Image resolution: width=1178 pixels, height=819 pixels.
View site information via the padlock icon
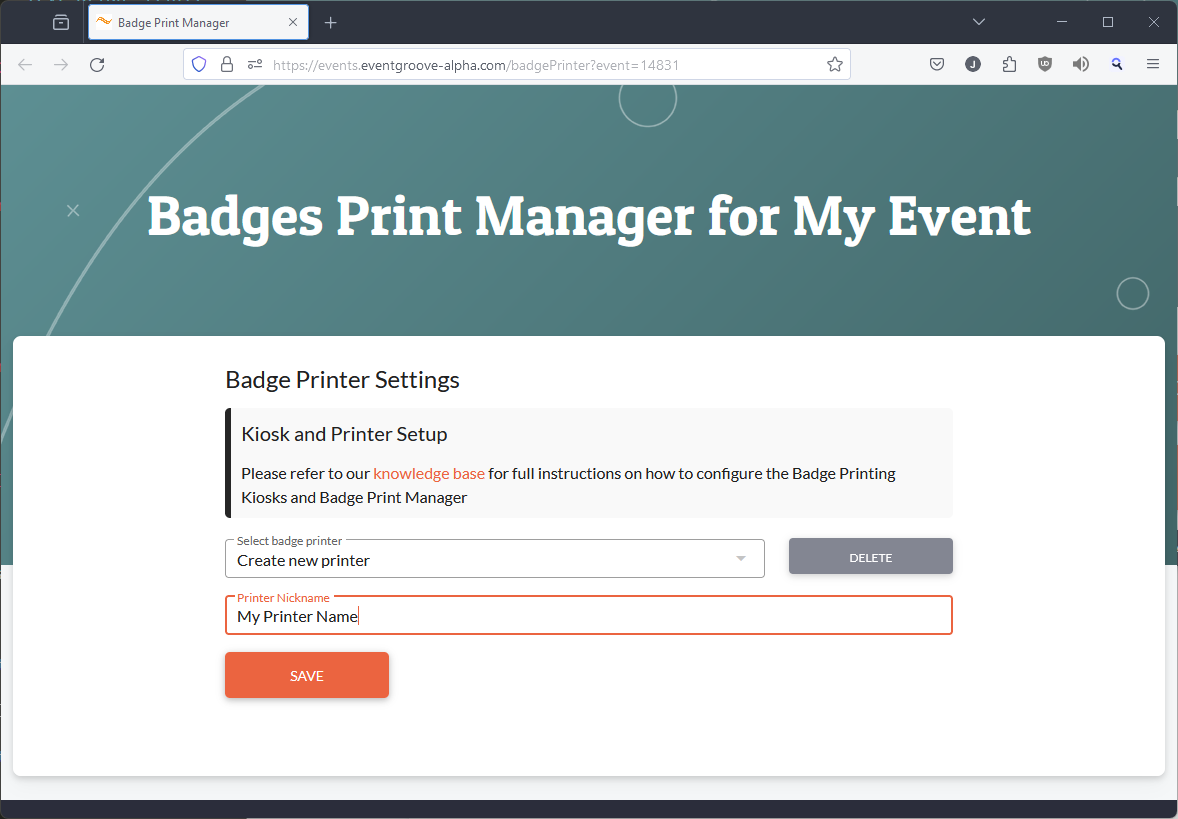click(226, 63)
